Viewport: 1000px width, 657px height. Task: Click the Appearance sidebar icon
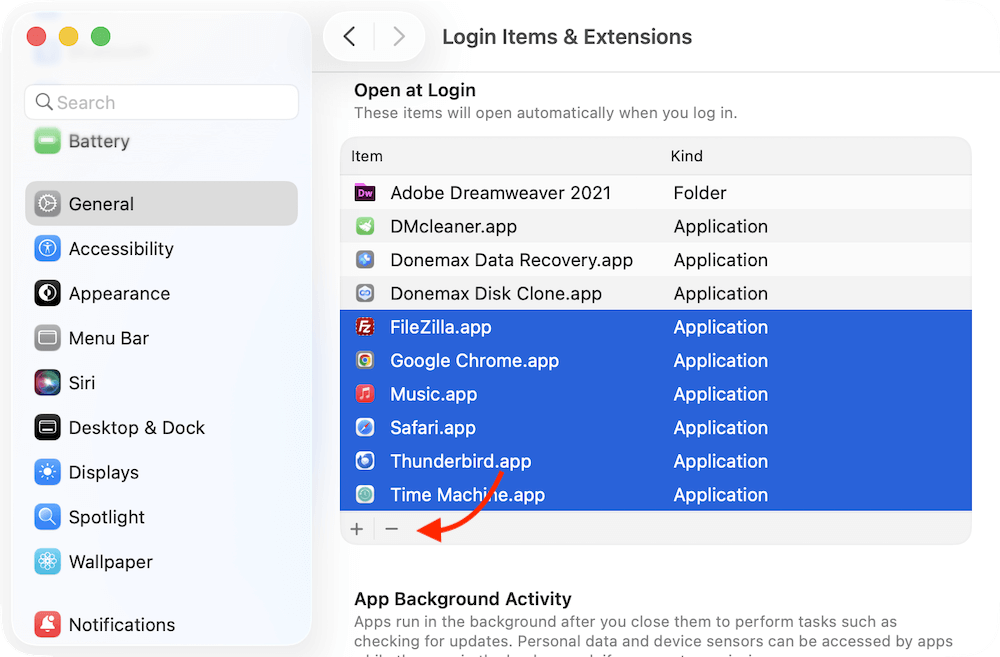click(x=47, y=293)
